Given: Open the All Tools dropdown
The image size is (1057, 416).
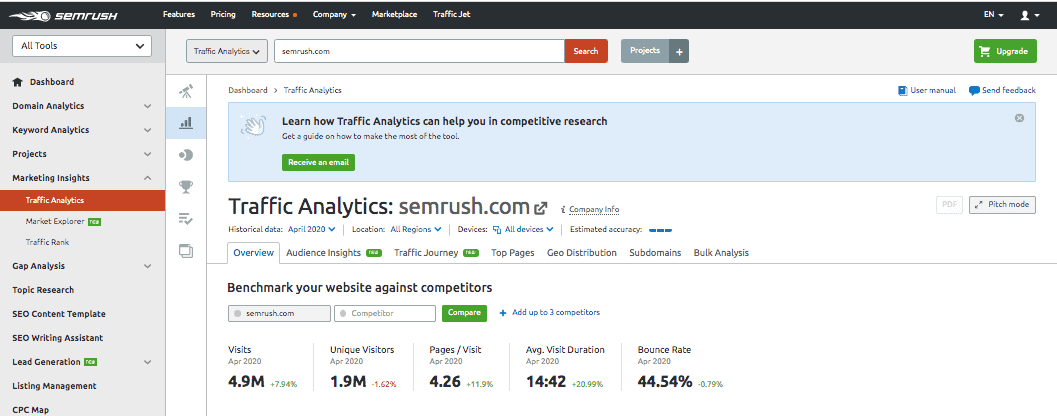Looking at the screenshot, I should 82,46.
